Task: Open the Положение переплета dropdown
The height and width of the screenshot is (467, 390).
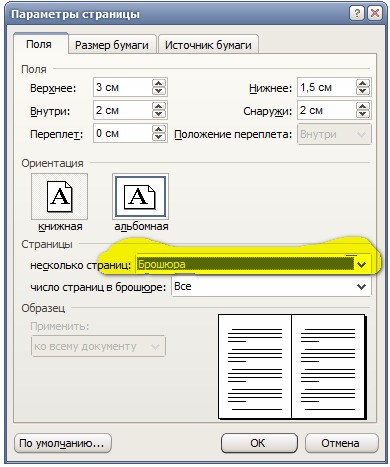Action: point(334,134)
